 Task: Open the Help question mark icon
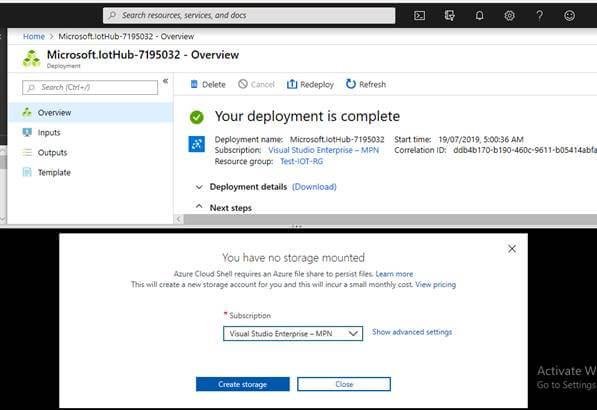(x=540, y=16)
